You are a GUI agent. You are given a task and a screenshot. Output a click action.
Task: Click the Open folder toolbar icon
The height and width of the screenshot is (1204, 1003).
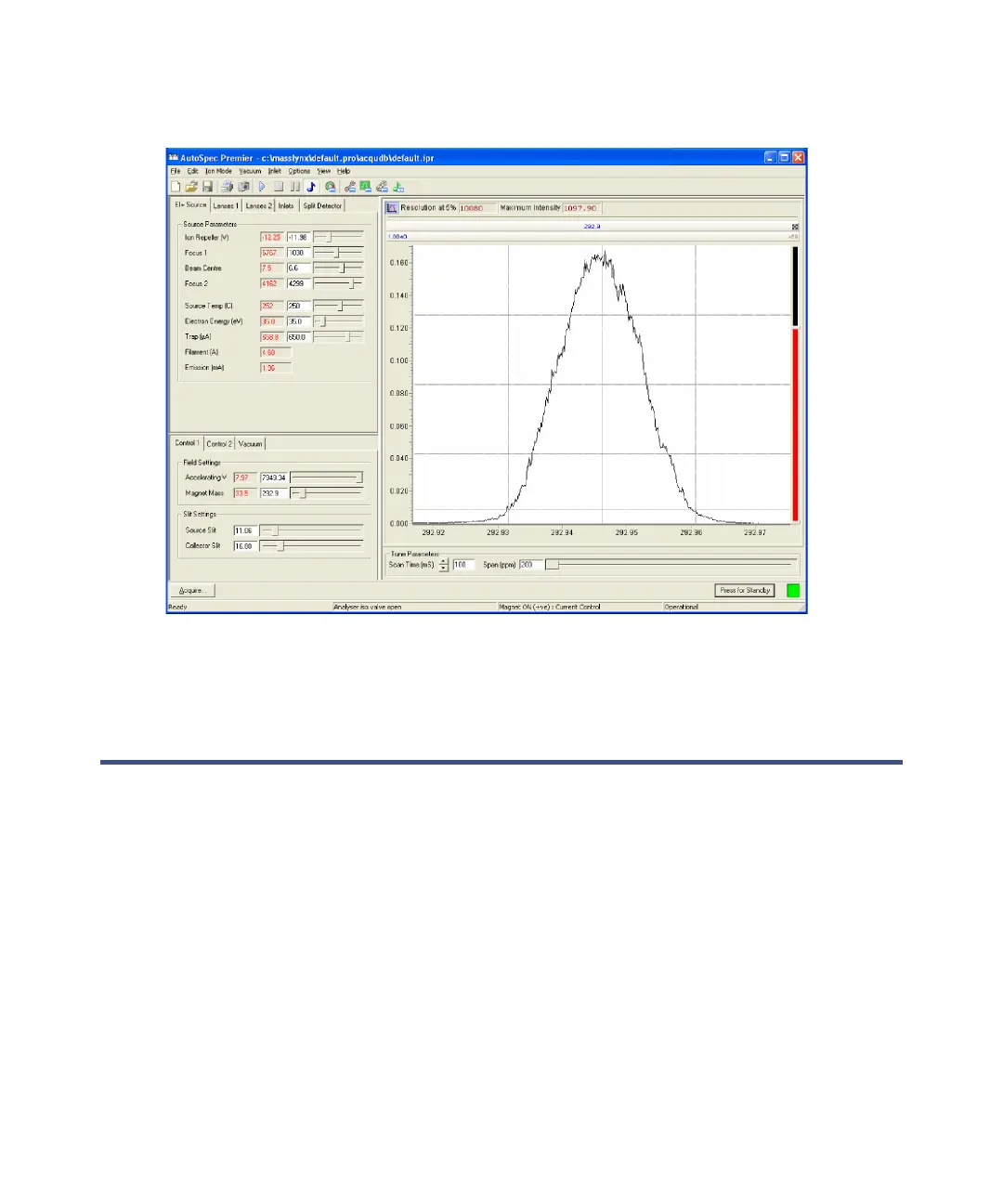(x=191, y=187)
